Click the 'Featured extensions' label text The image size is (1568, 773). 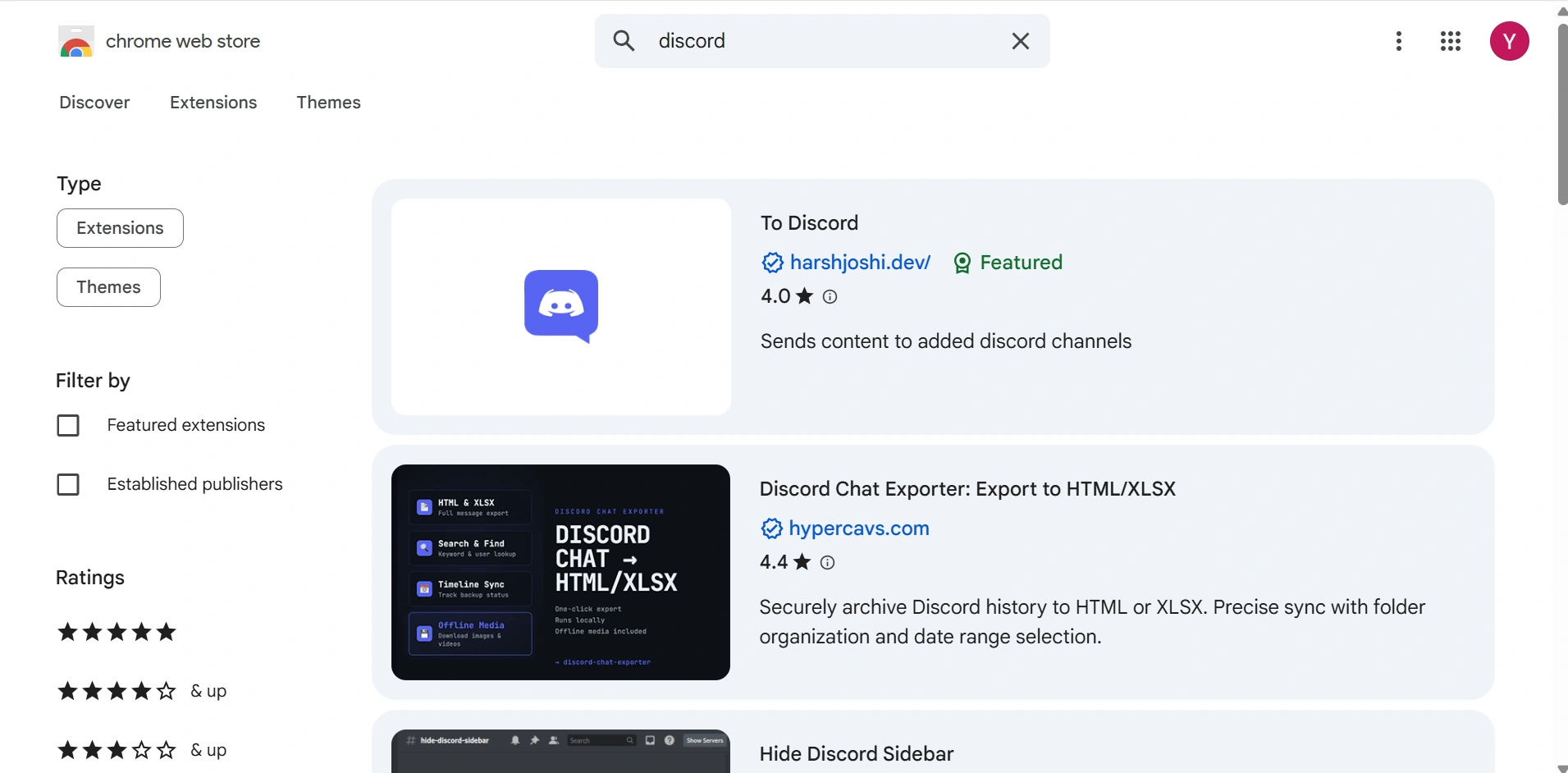[x=186, y=425]
